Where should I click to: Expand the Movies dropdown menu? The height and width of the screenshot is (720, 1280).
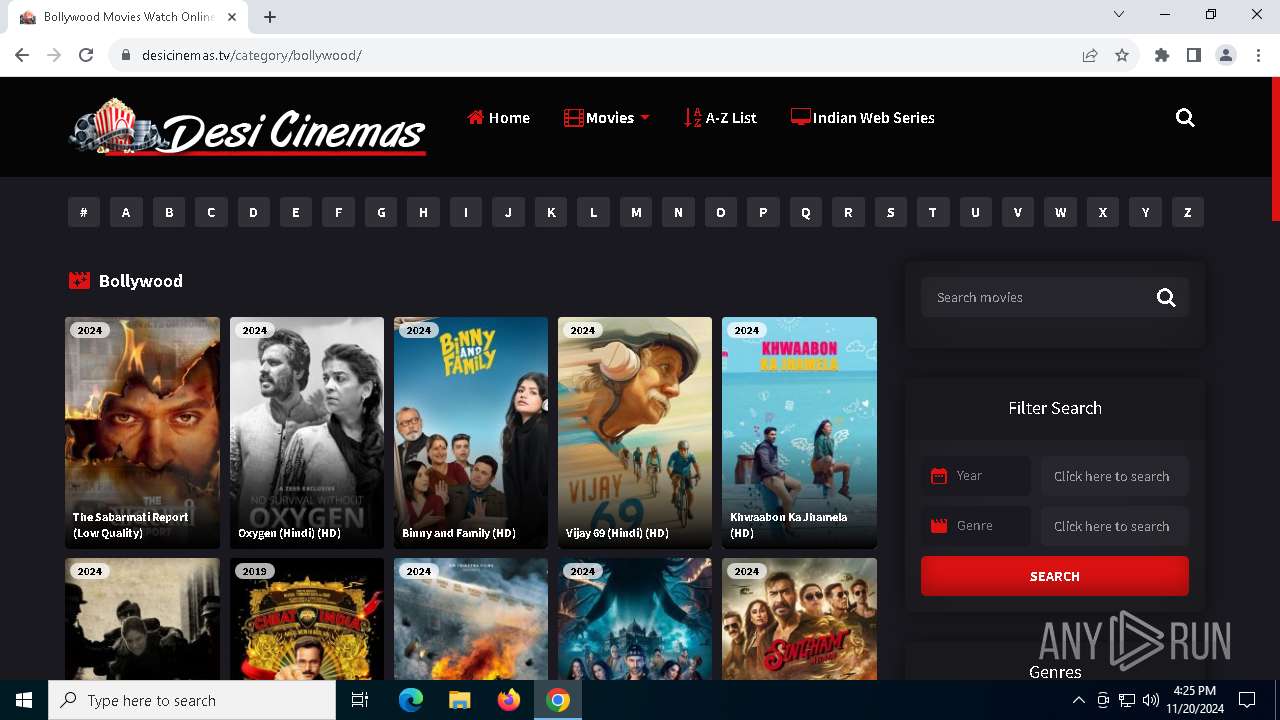[607, 118]
